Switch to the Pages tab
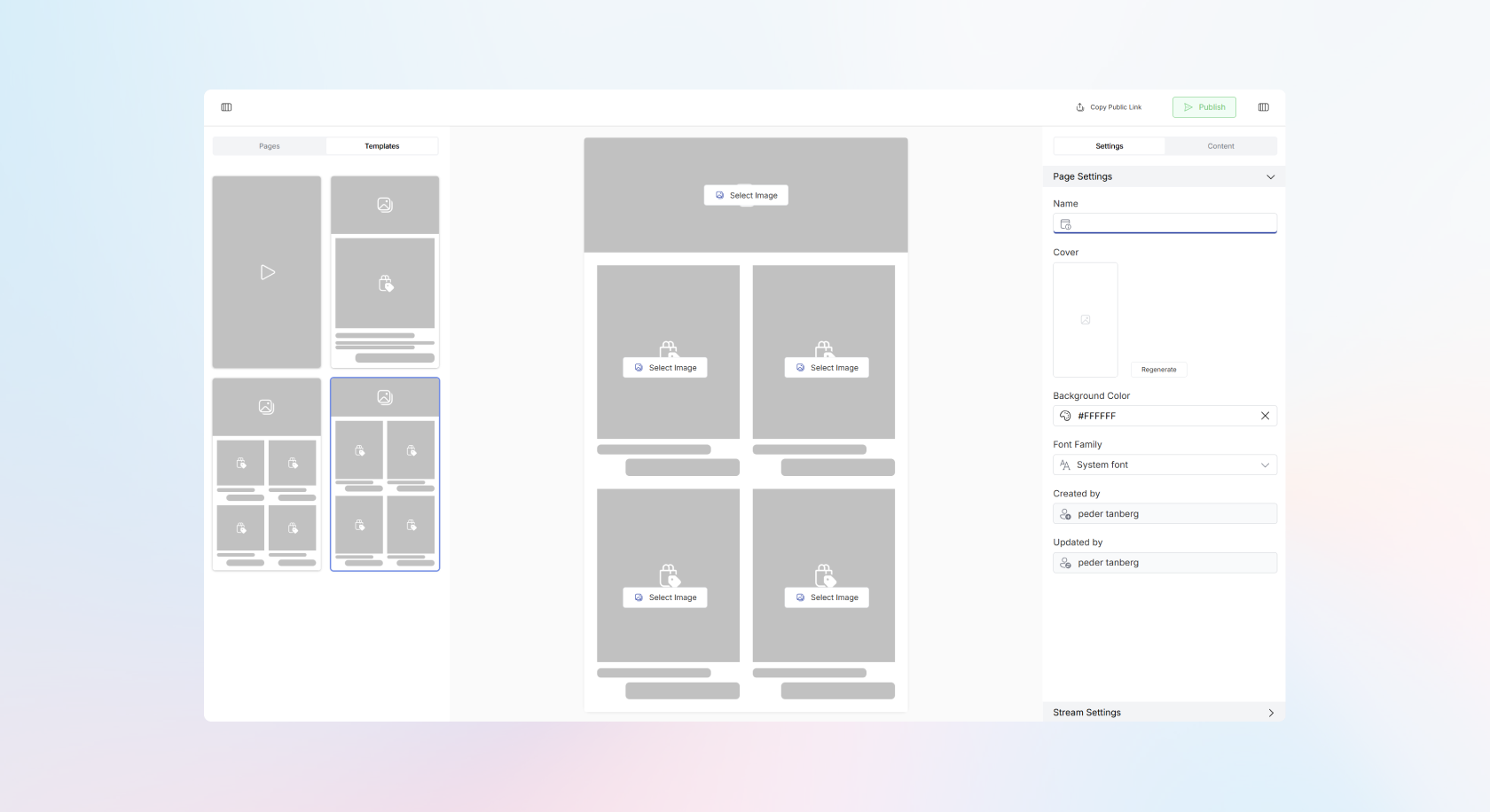This screenshot has width=1490, height=812. 269,145
